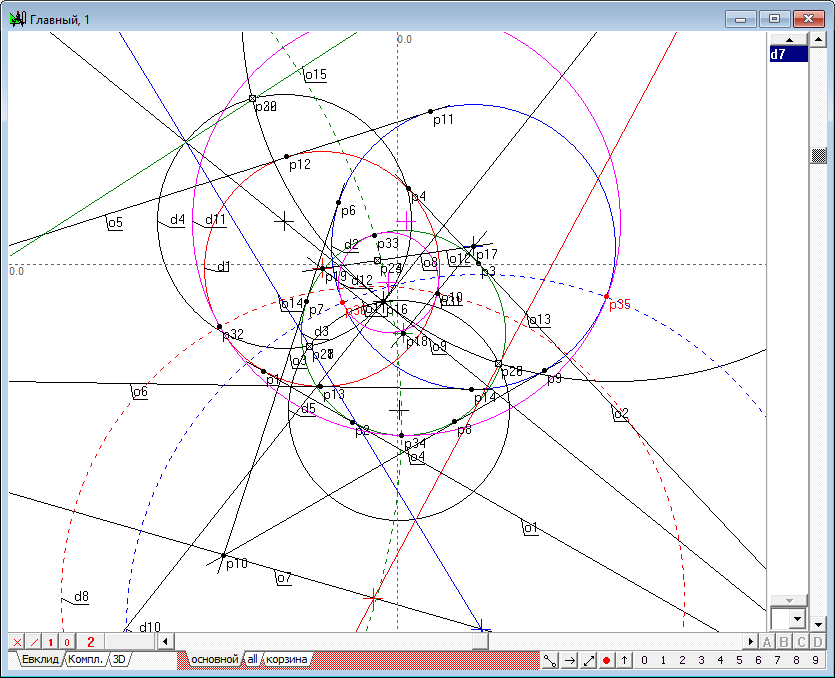Screen dimensions: 835x678
Task: Click the label o1
Action: click(530, 528)
